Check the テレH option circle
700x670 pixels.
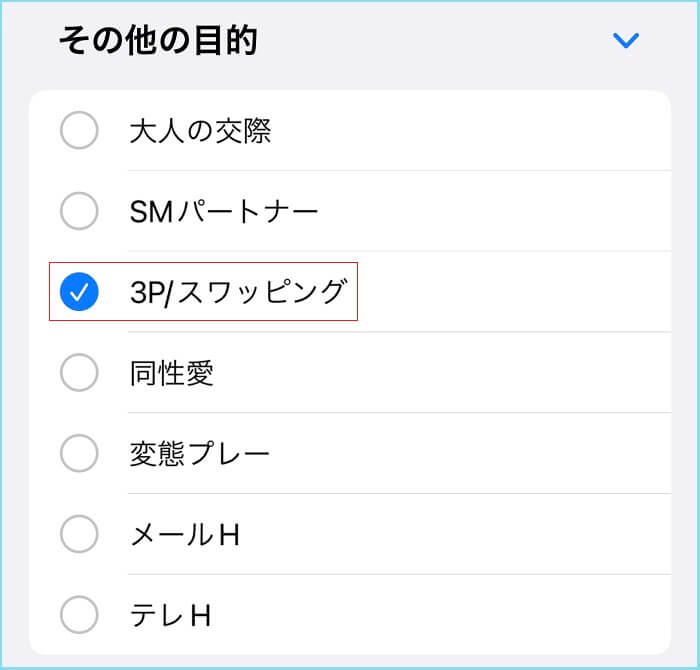(79, 613)
